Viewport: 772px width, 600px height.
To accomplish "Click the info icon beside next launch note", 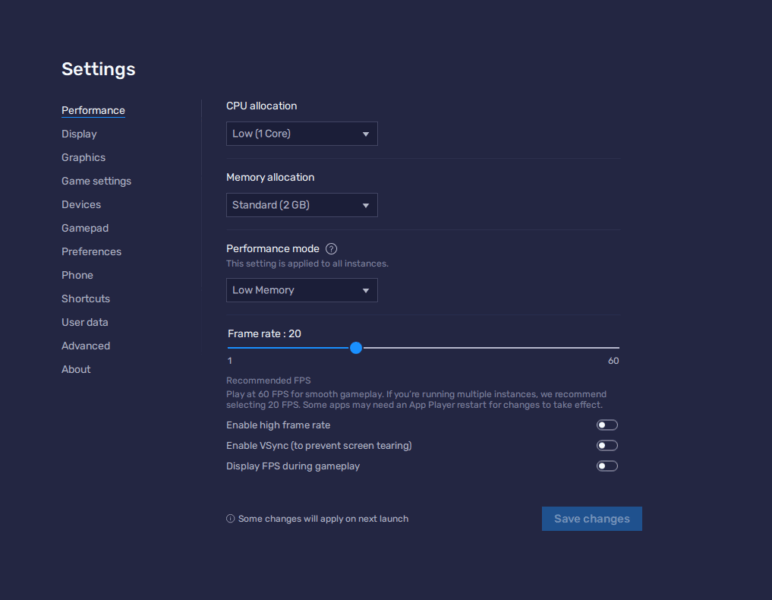I will point(230,519).
